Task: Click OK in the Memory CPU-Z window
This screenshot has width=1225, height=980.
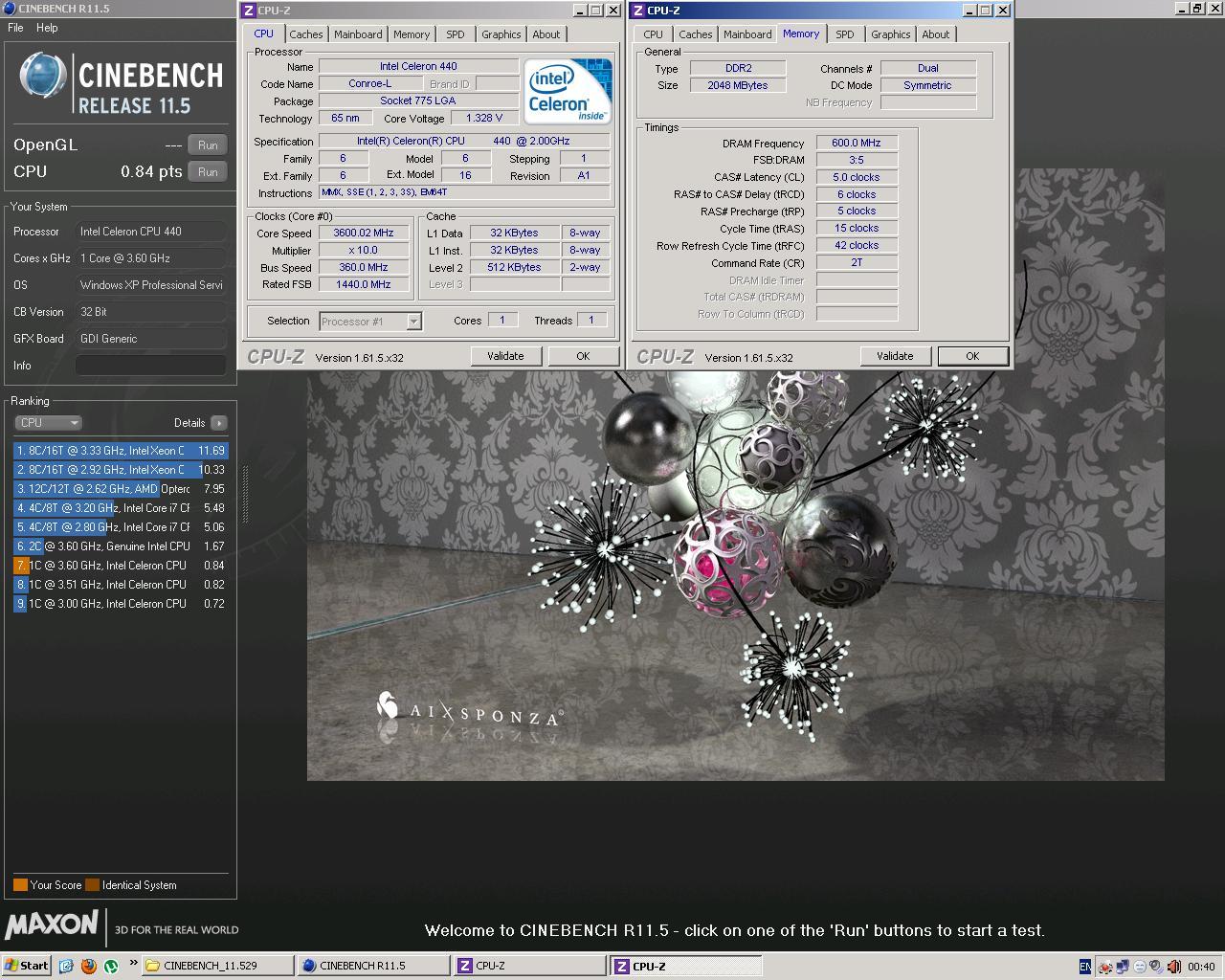Action: pyautogui.click(x=972, y=356)
